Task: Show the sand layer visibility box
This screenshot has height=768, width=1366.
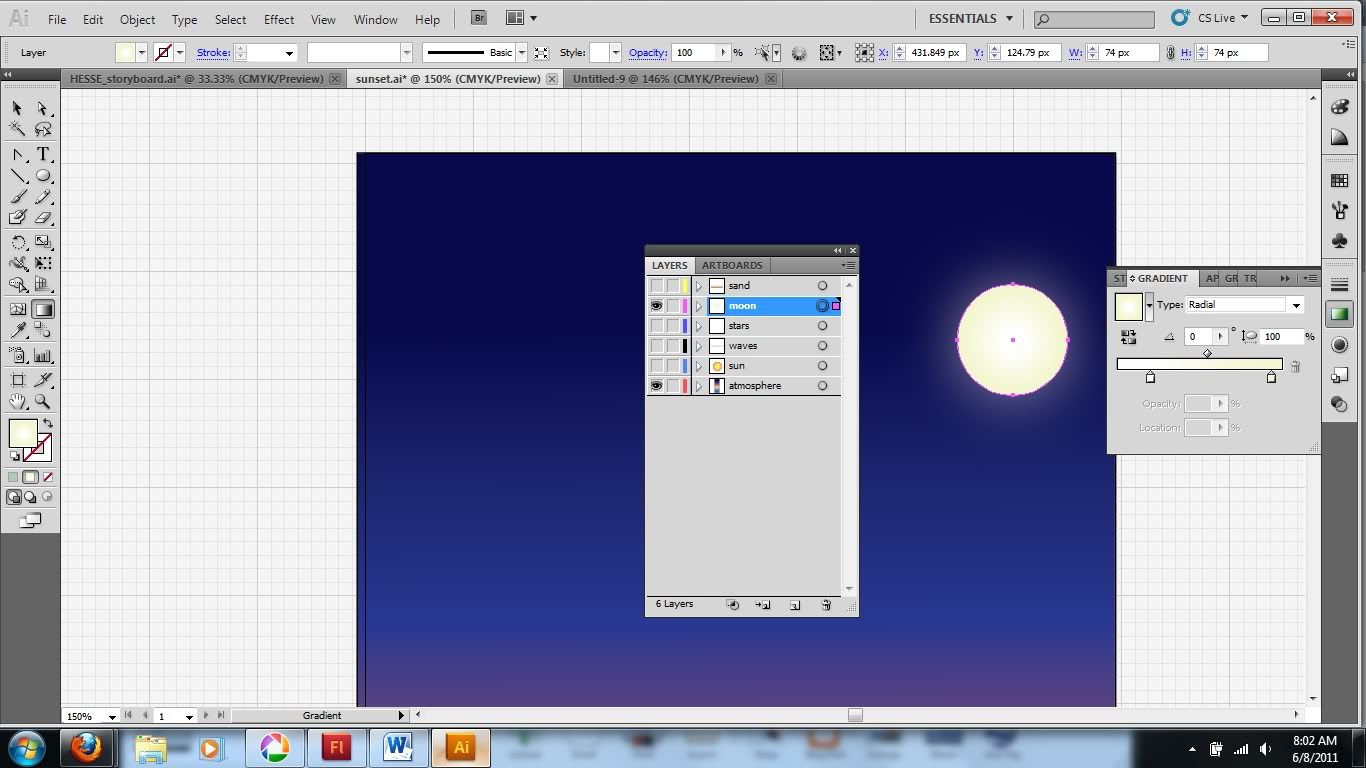Action: (x=657, y=286)
